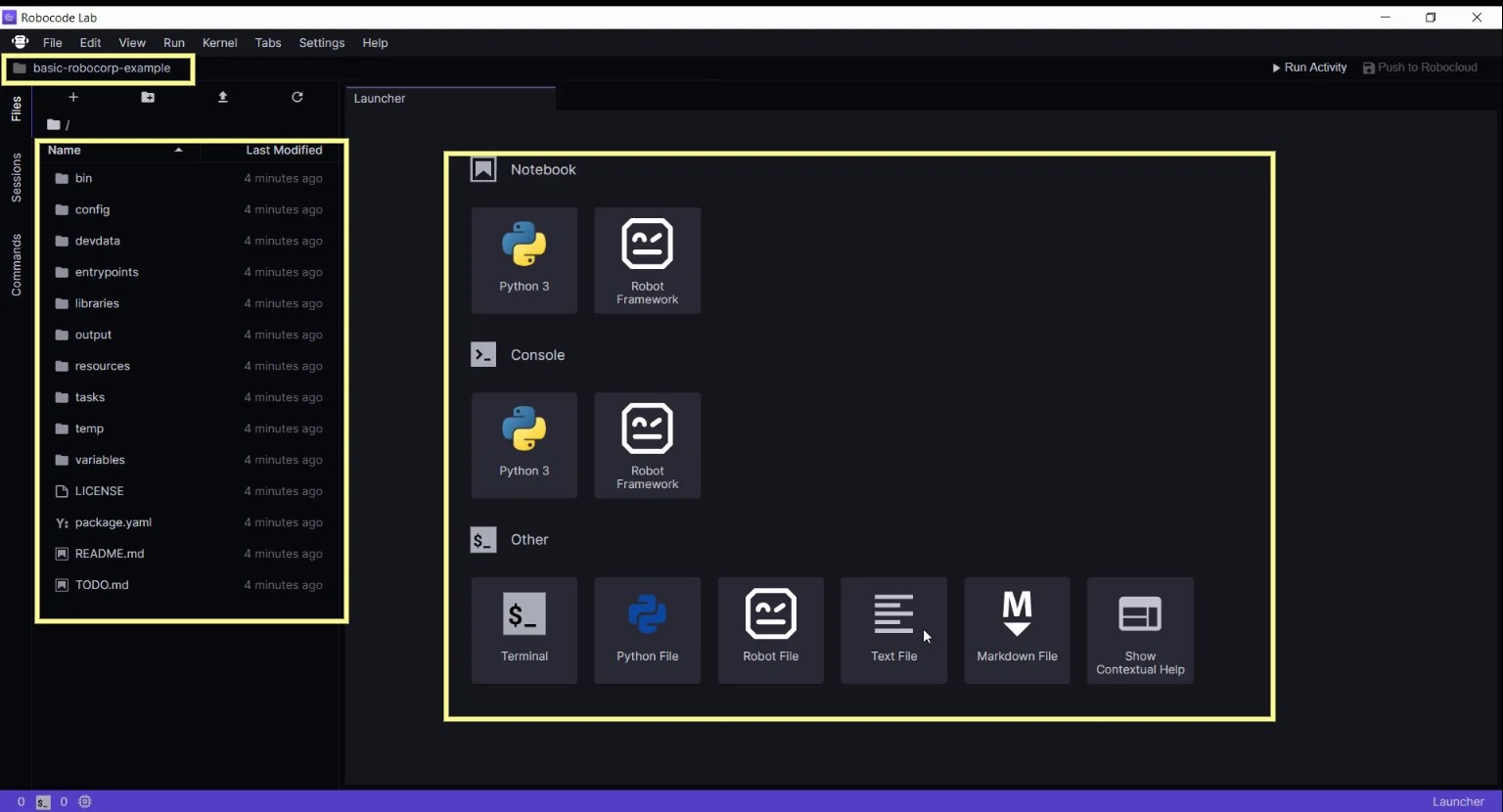Screen dimensions: 1503x812
Task: Start a new Terminal session
Action: 524,630
